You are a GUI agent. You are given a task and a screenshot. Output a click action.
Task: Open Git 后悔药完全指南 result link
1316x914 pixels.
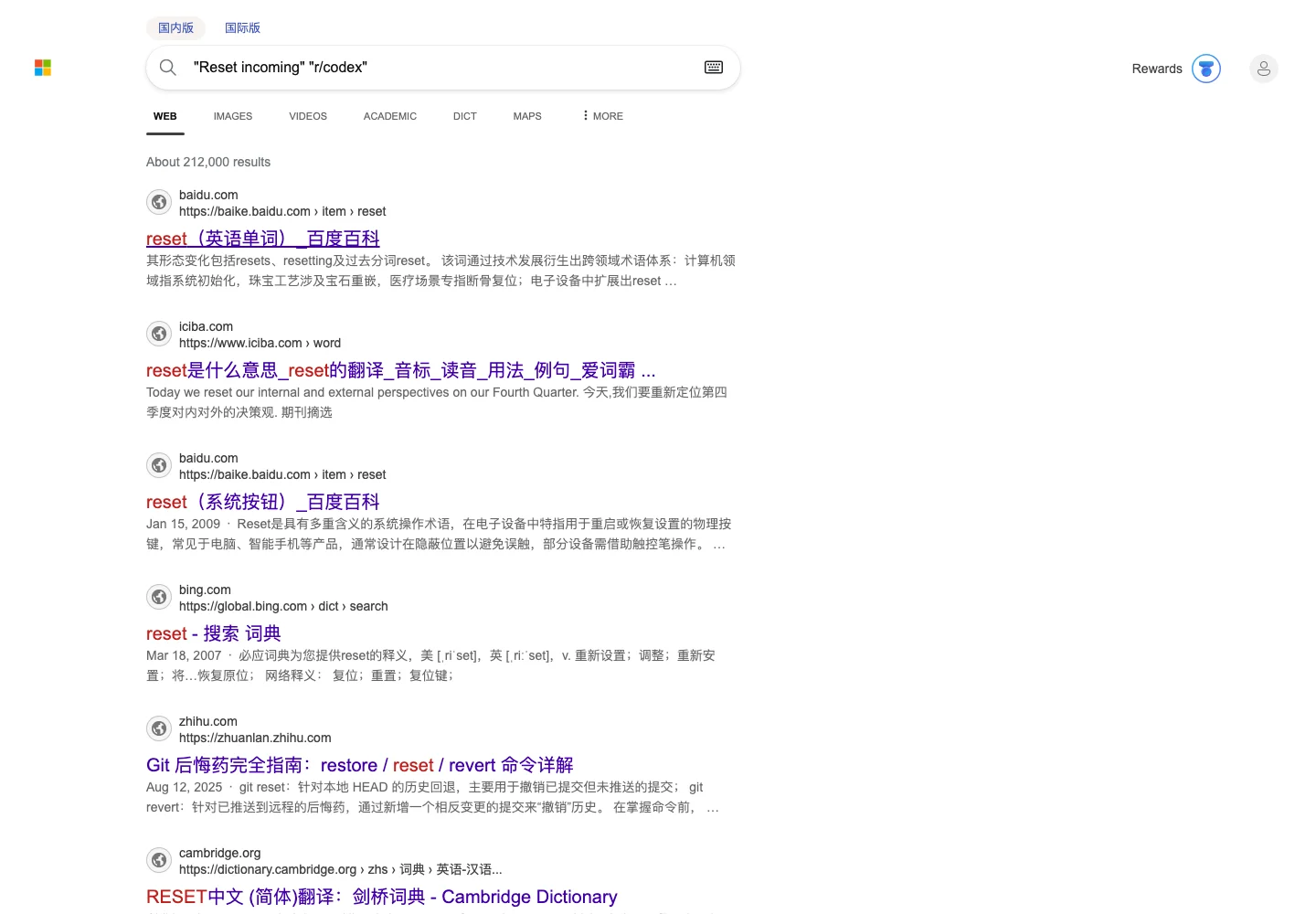tap(360, 765)
